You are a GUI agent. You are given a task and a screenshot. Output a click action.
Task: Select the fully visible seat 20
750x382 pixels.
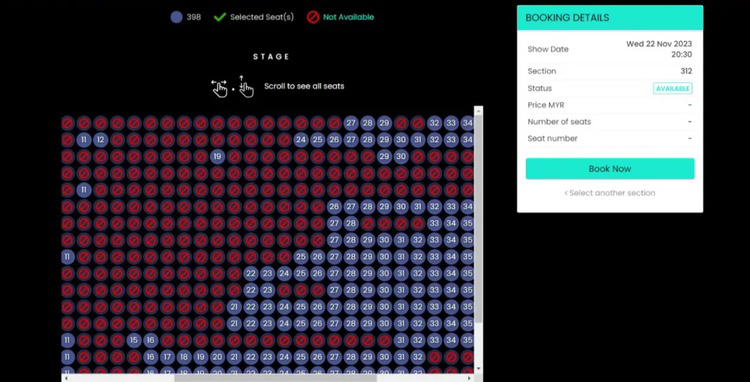(x=217, y=357)
